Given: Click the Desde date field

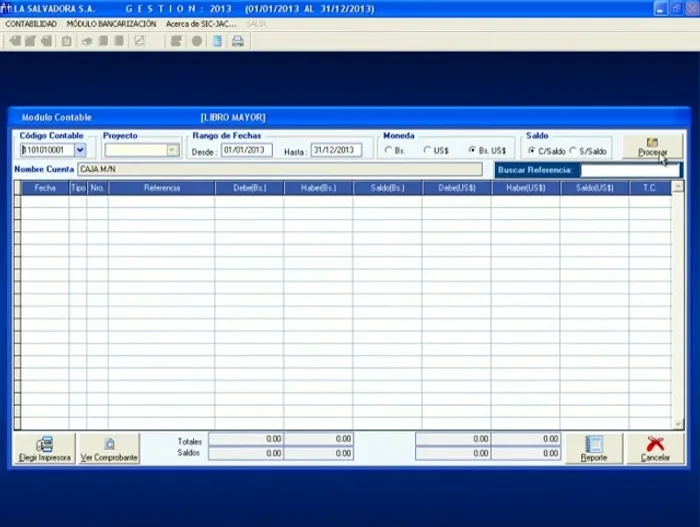Looking at the screenshot, I should coord(246,150).
